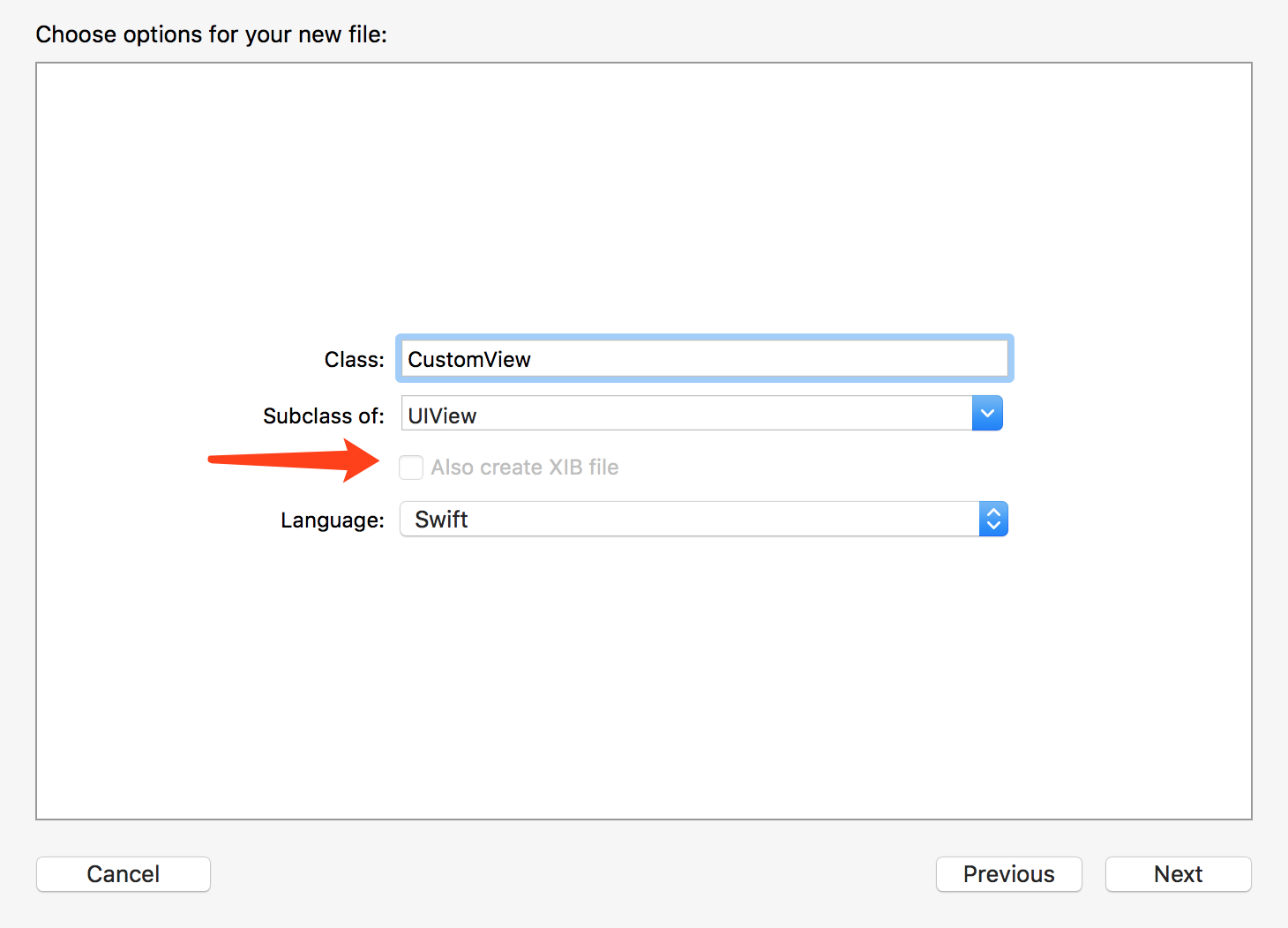The image size is (1288, 928).
Task: Click the "Also create XIB file" label
Action: coord(524,468)
